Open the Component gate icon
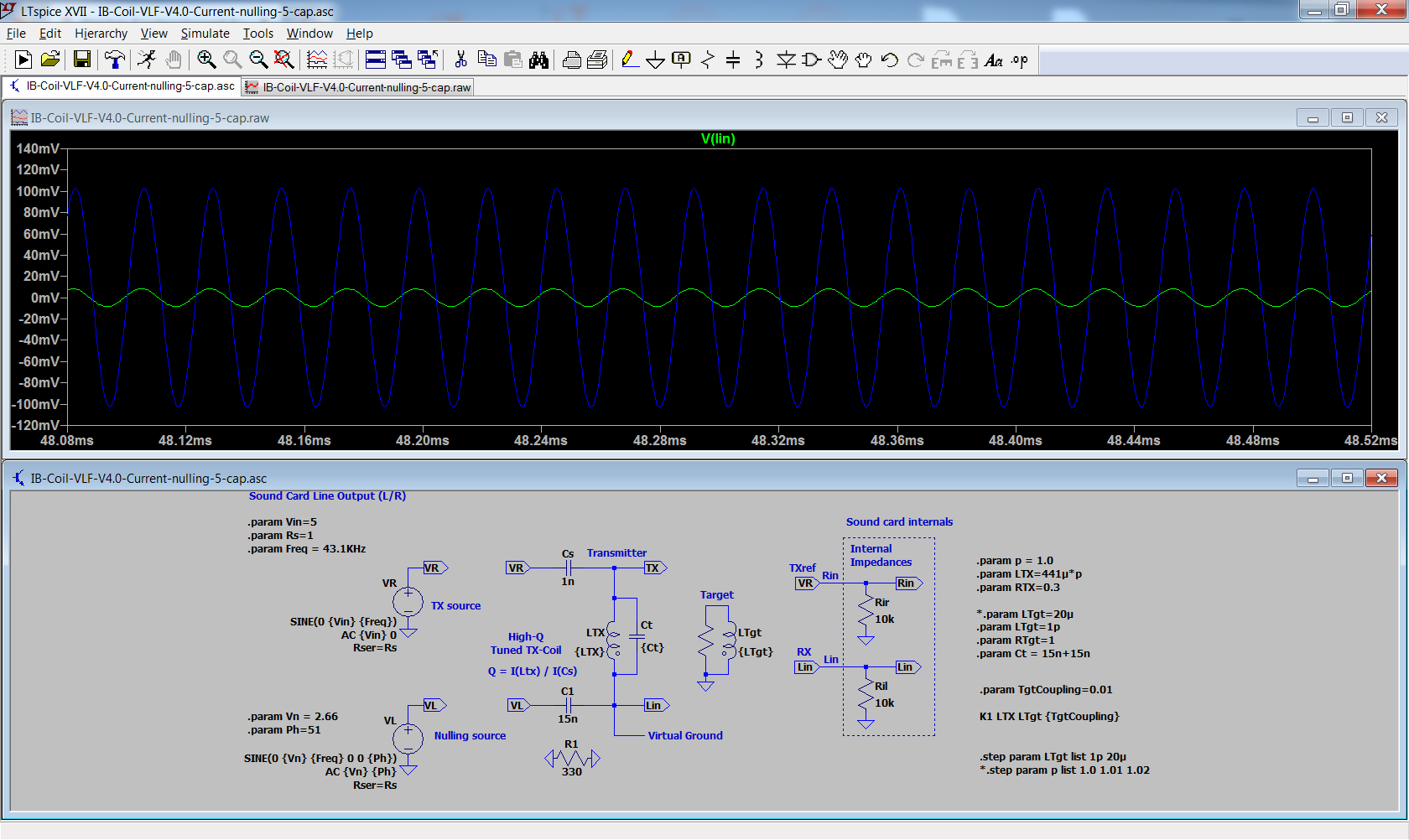 click(812, 60)
